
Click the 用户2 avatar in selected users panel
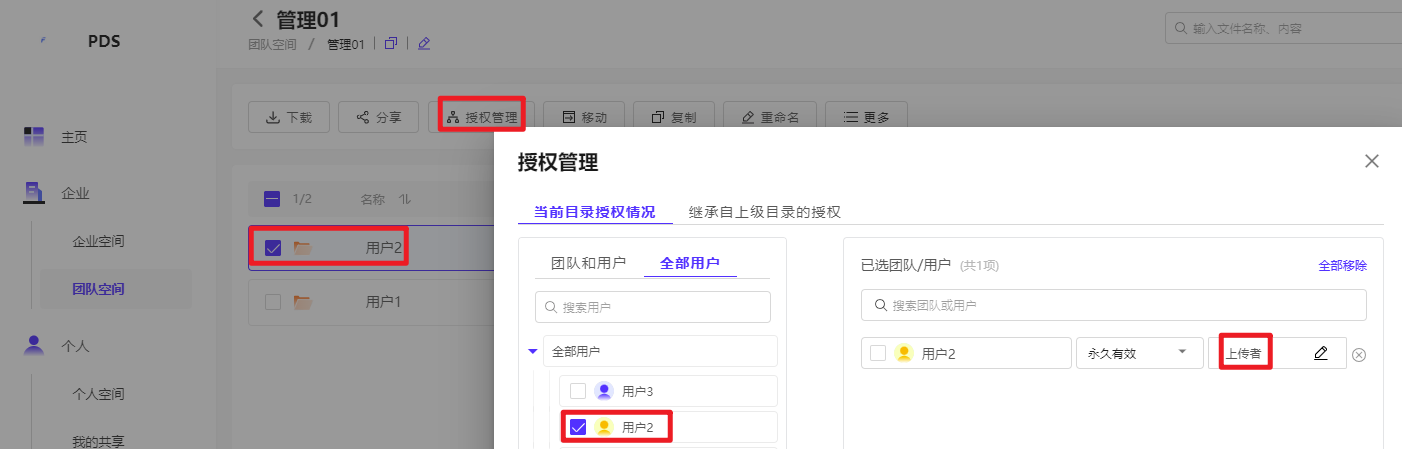pos(904,353)
